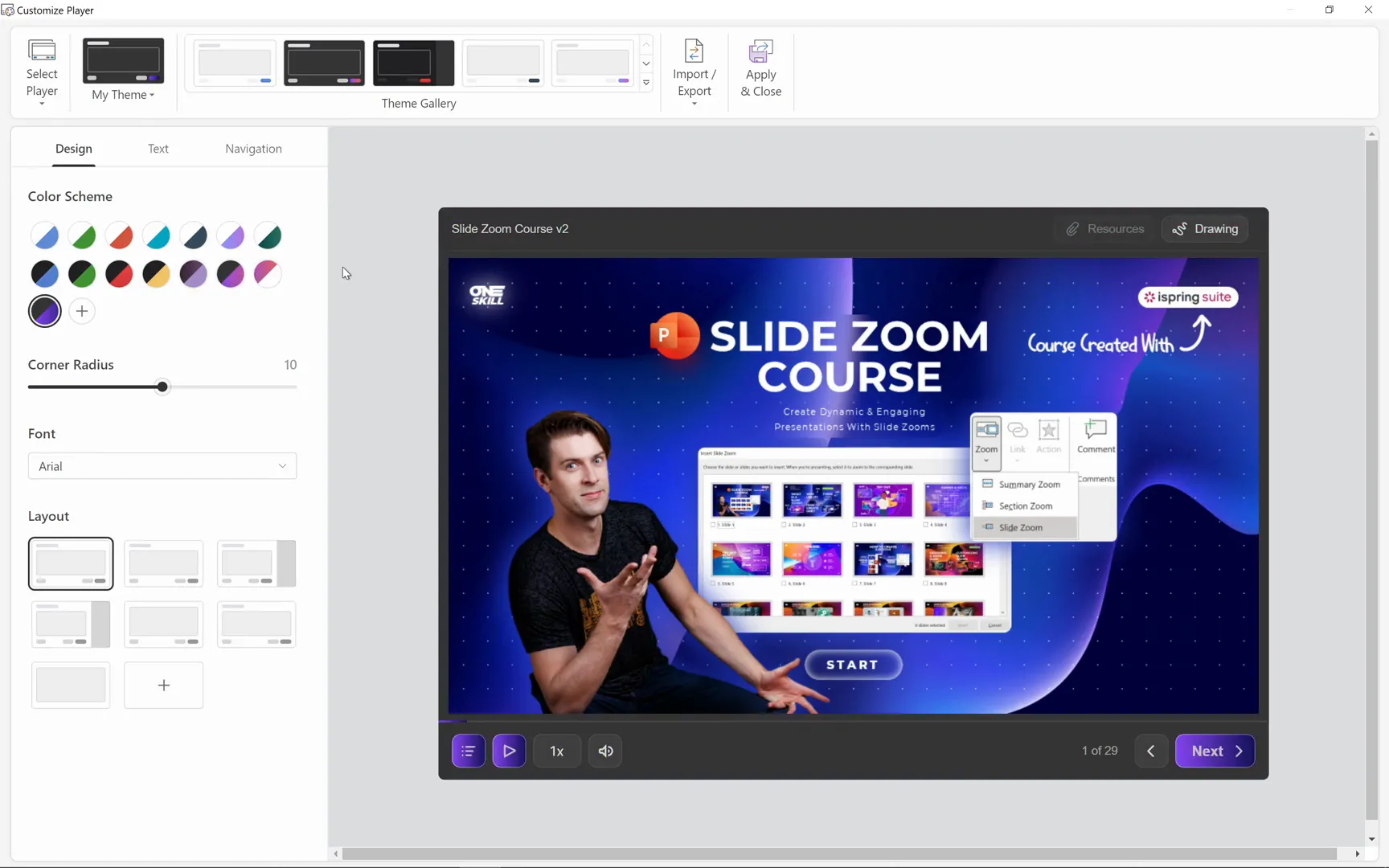Pick the light cyan color scheme
This screenshot has height=868, width=1389.
[x=157, y=236]
